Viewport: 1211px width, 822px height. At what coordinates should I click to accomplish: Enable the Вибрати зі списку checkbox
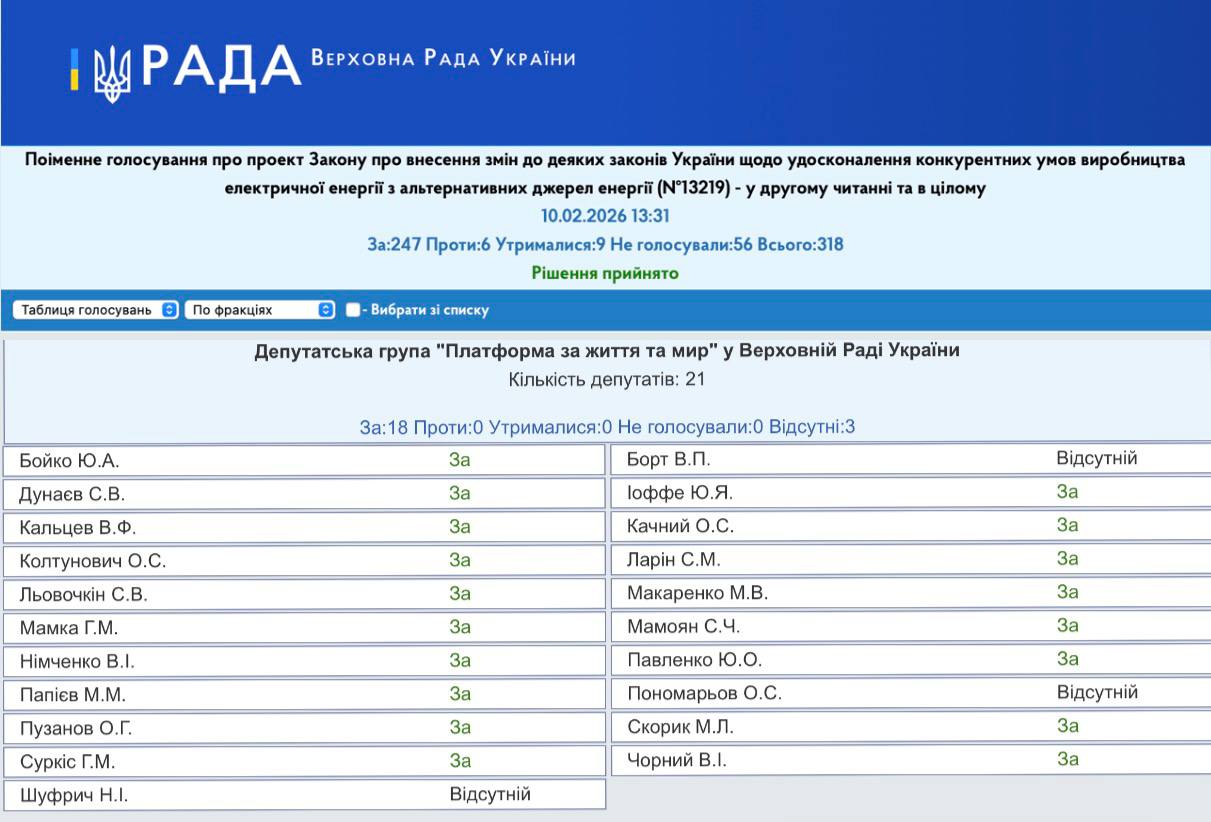353,310
